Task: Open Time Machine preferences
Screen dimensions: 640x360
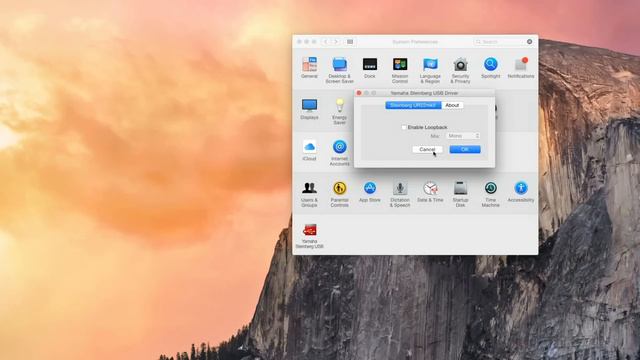Action: click(x=491, y=194)
